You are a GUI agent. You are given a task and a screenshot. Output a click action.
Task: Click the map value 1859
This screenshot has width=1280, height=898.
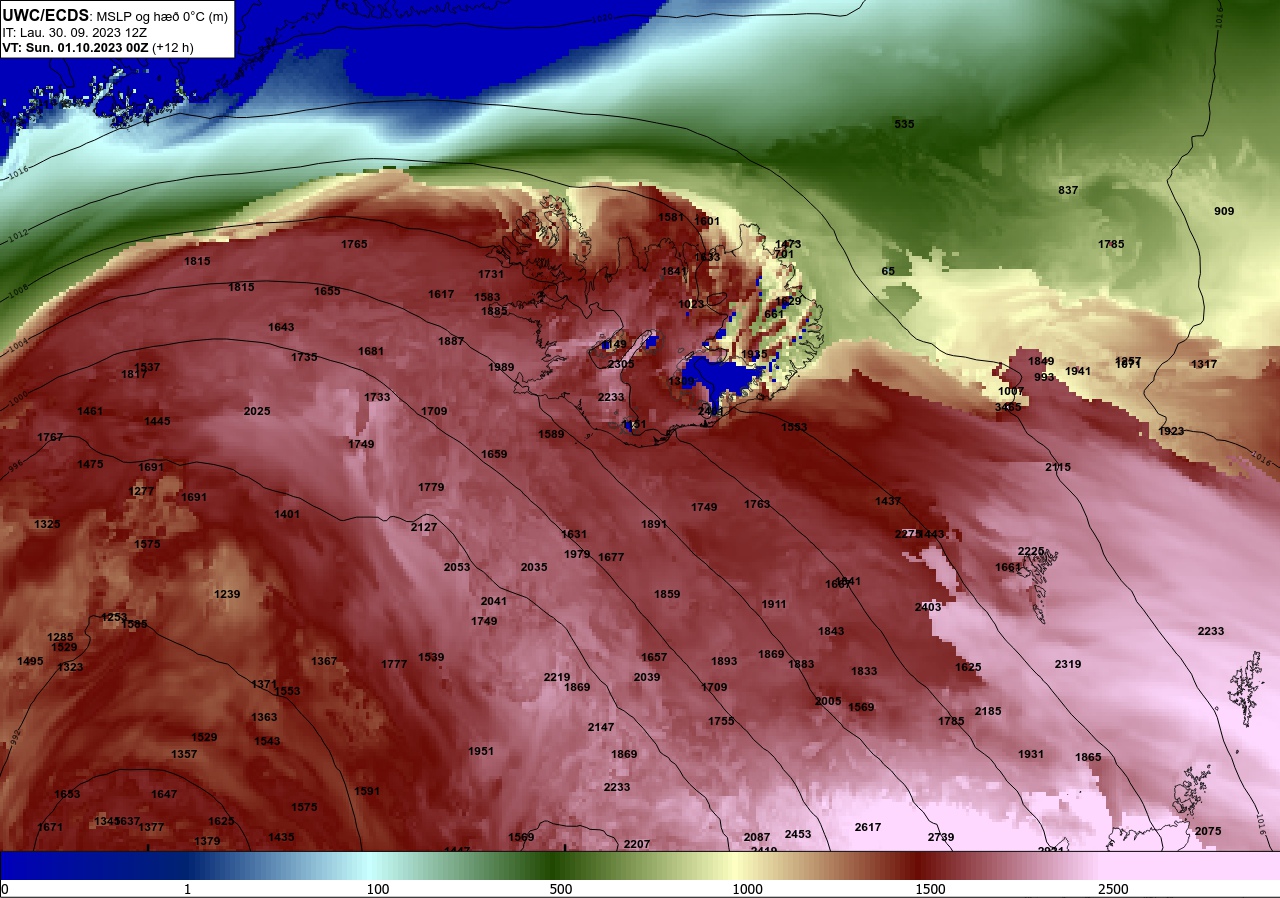pyautogui.click(x=667, y=594)
